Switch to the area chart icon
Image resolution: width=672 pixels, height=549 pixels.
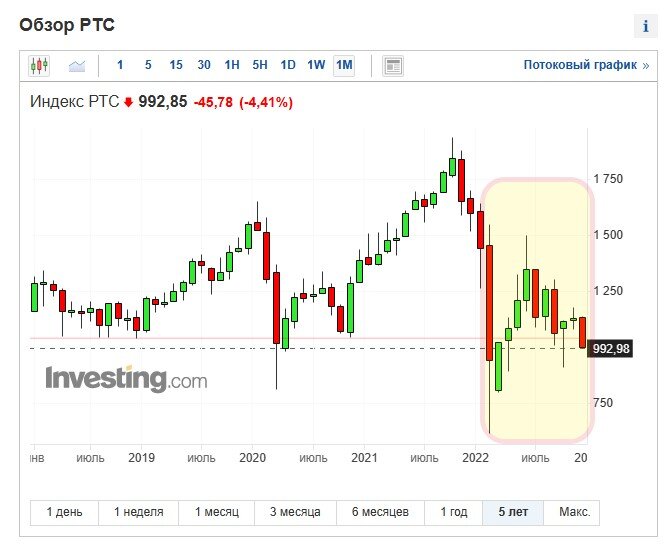(x=77, y=66)
